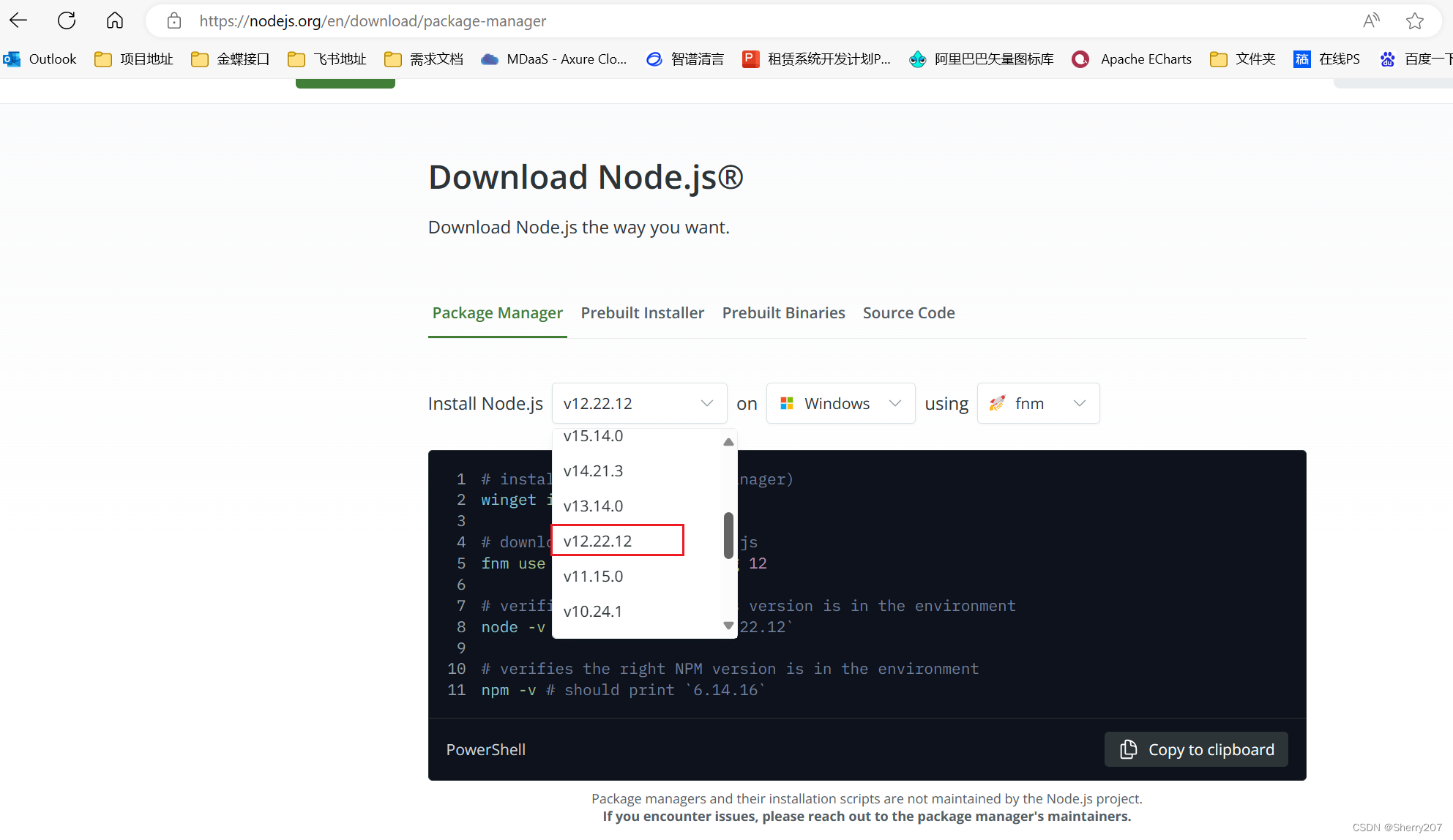
Task: Switch to Prebuilt Installer tab
Action: tap(642, 312)
